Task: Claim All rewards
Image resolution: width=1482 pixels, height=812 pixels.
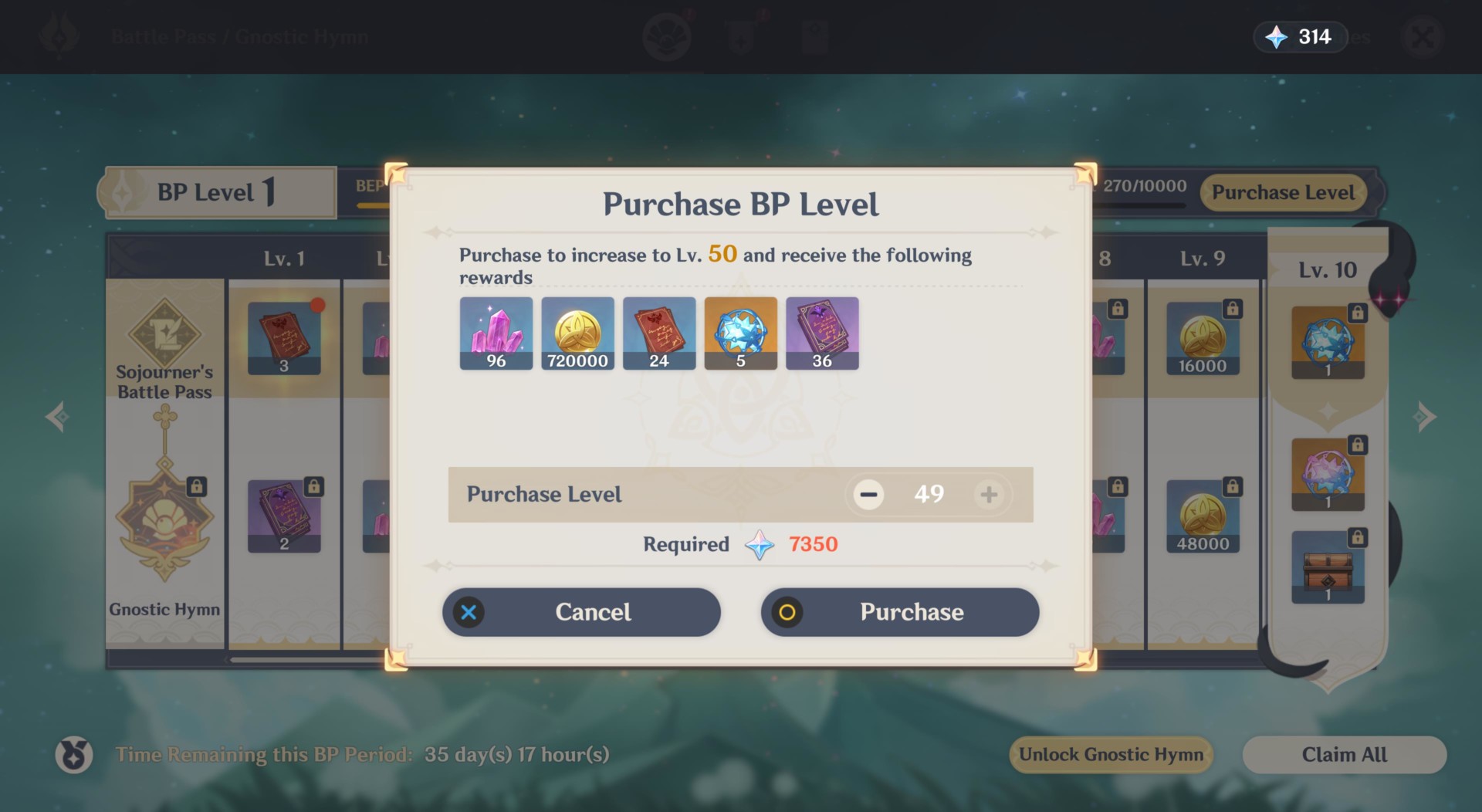Action: [x=1344, y=755]
